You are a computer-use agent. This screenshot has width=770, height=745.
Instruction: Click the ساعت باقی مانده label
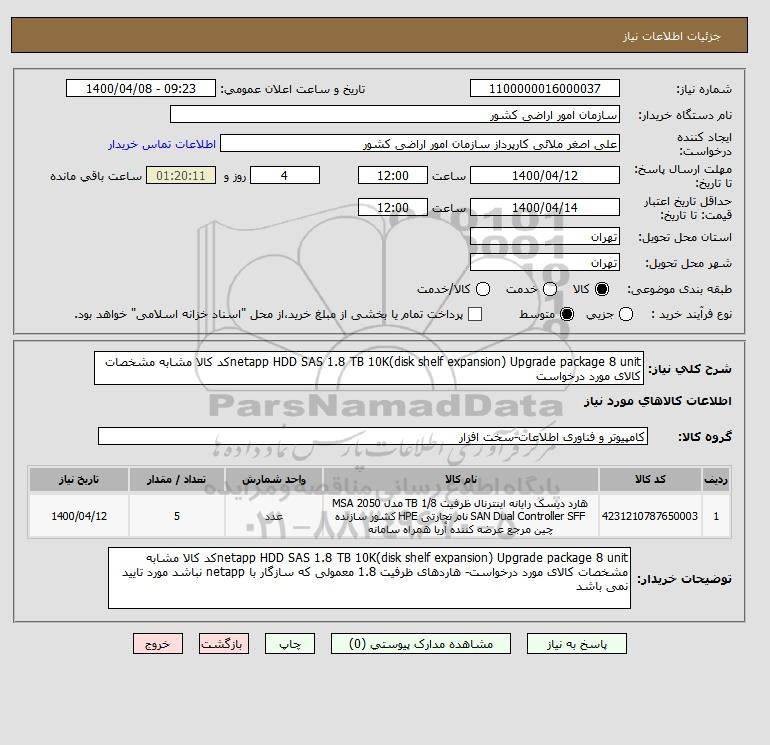(96, 176)
